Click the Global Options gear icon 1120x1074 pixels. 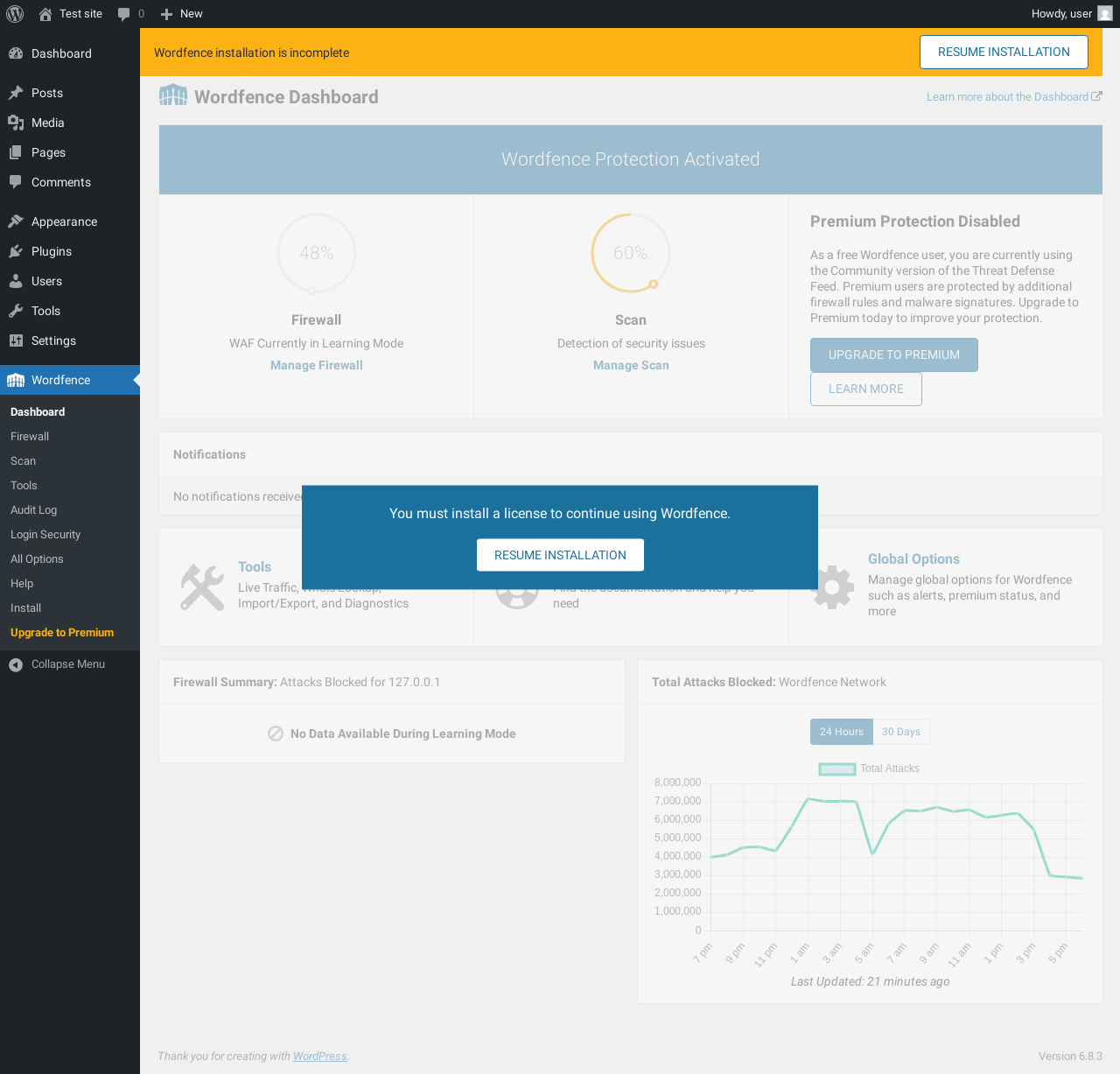[832, 586]
